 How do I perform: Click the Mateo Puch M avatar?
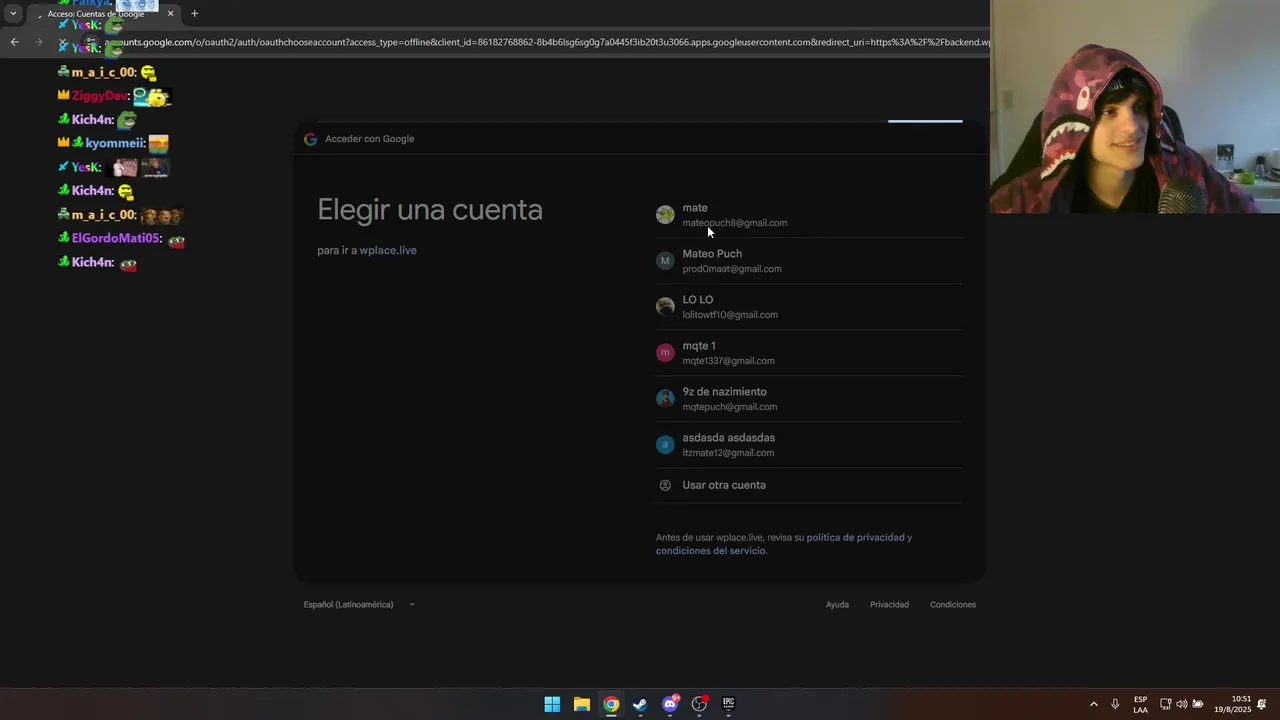[x=665, y=261]
